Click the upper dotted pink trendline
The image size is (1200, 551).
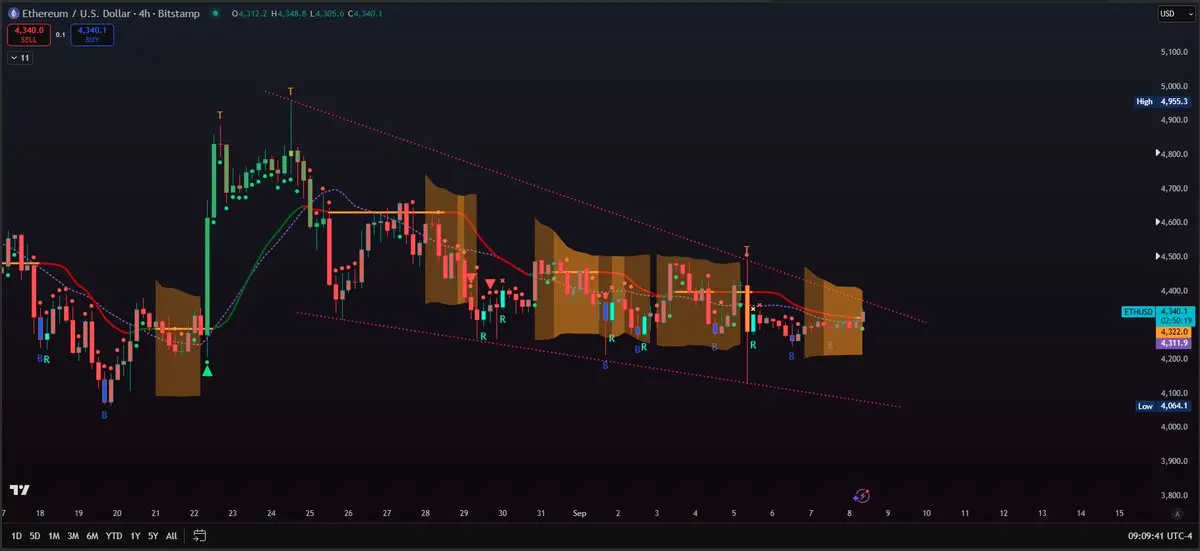point(595,206)
